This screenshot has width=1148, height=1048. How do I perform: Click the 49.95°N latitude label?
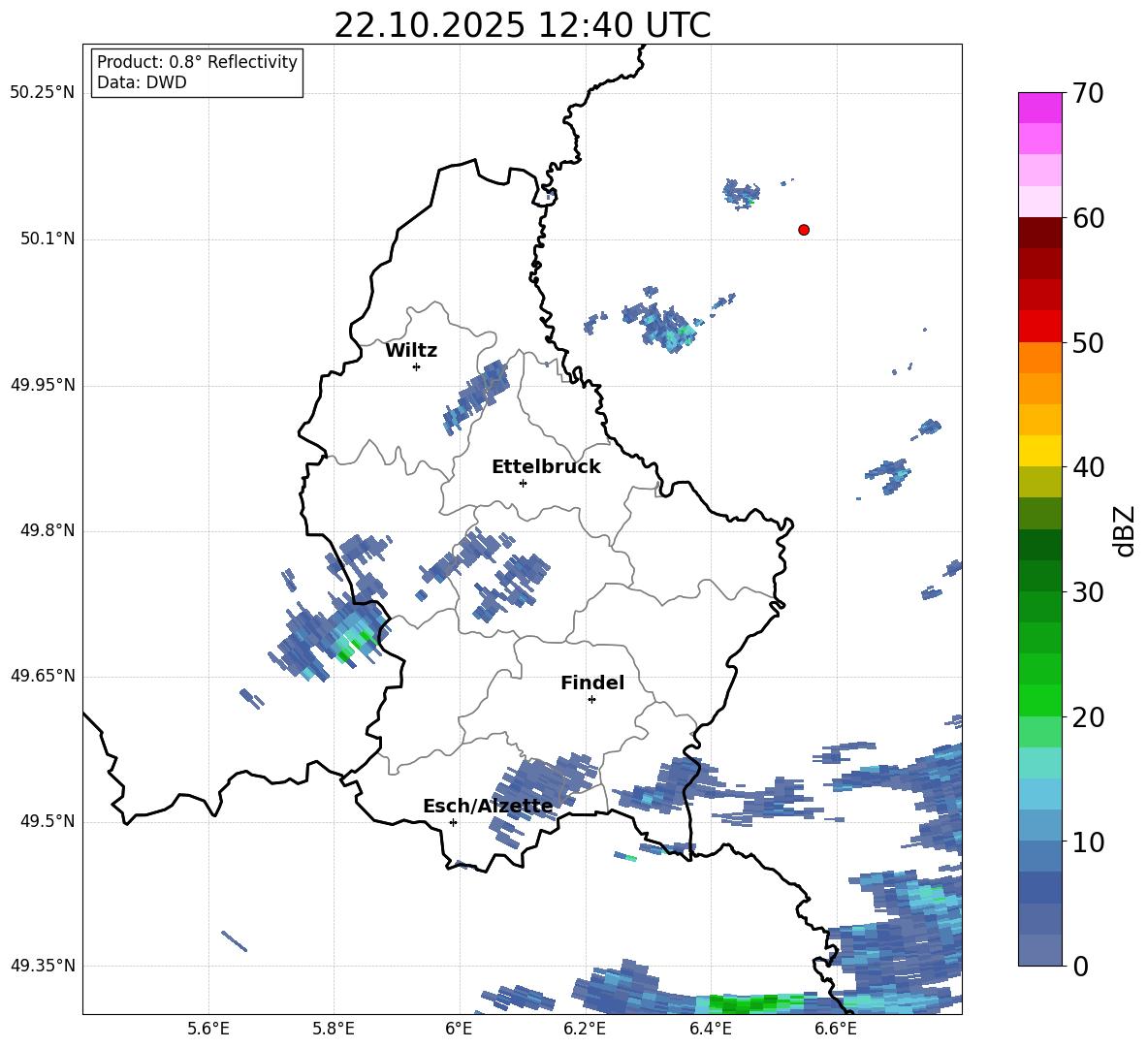43,384
